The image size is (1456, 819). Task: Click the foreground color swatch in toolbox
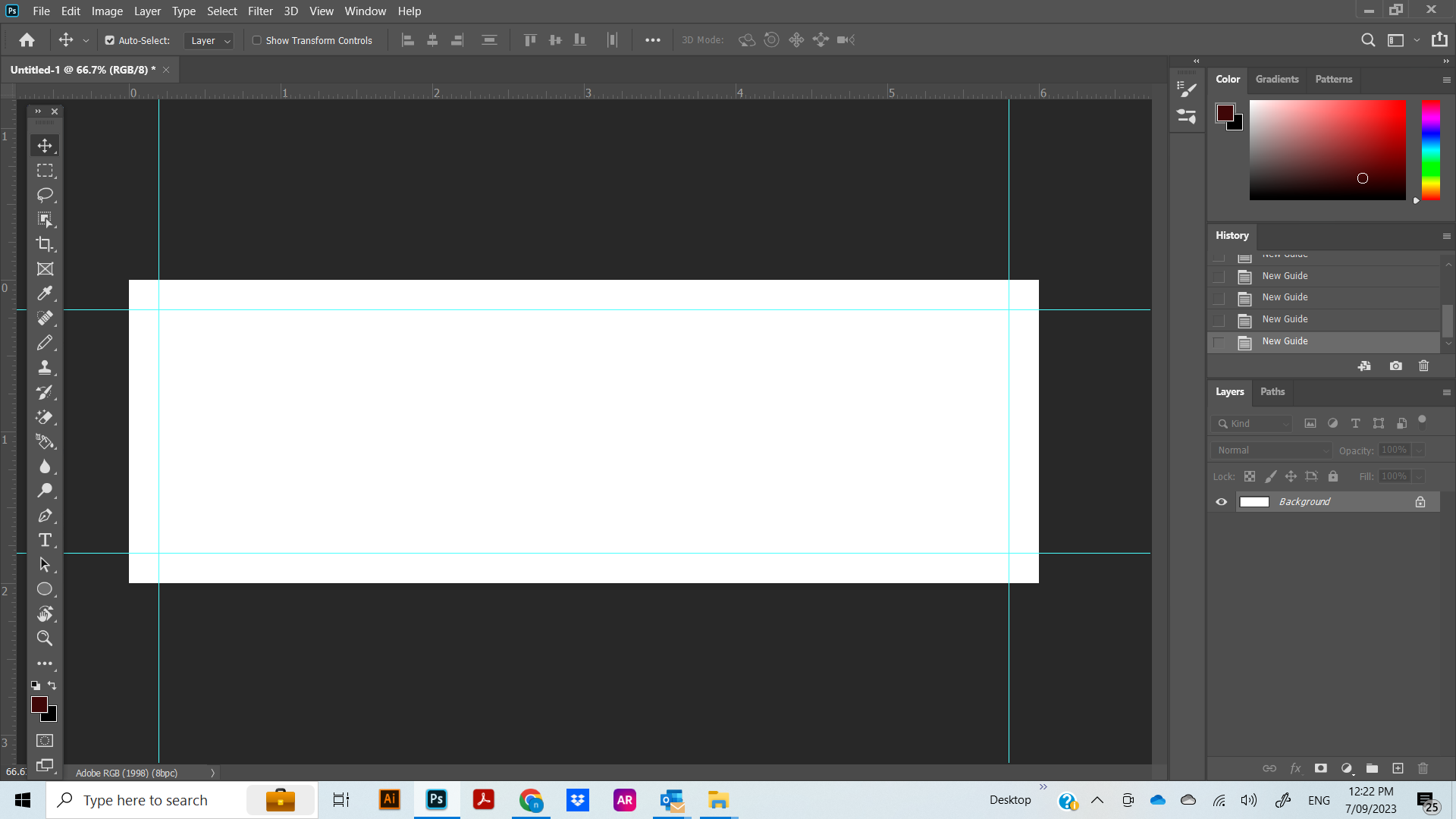coord(39,704)
